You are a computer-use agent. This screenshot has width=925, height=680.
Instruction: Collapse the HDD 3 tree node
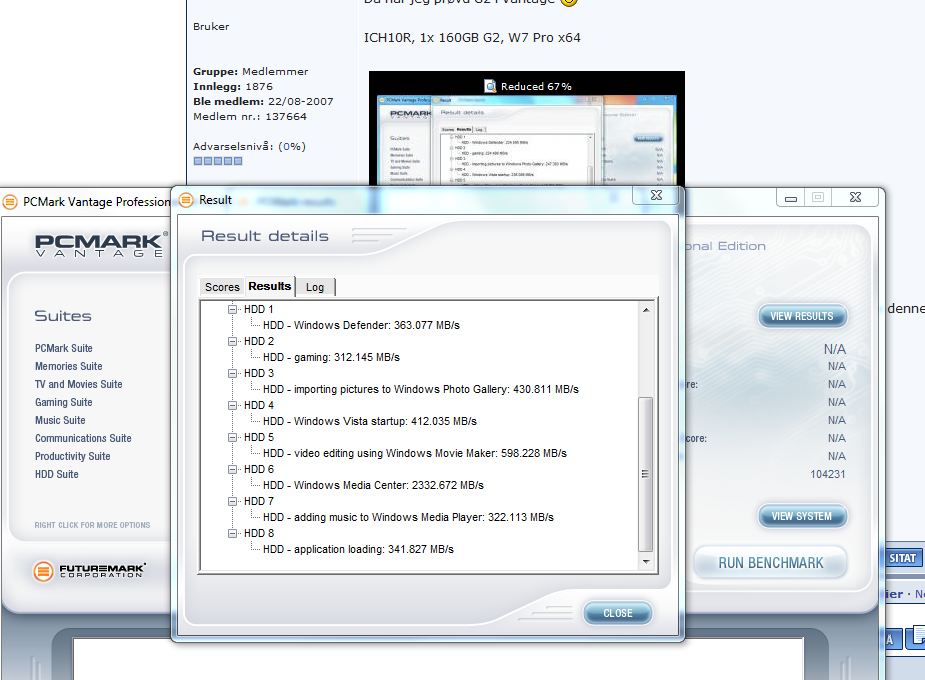(232, 373)
